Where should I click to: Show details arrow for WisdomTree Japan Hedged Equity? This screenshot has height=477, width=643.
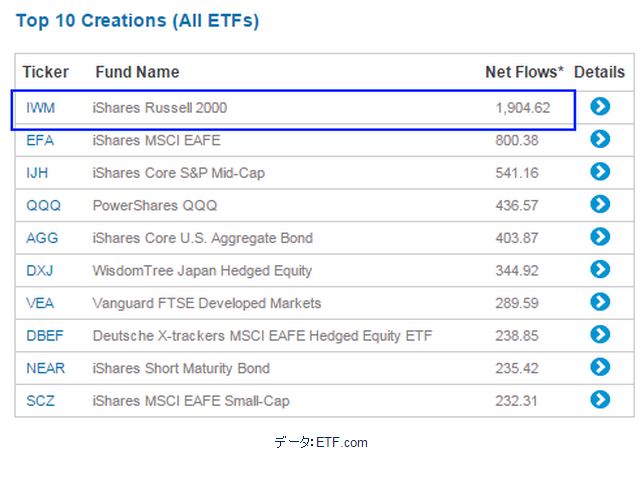[600, 269]
